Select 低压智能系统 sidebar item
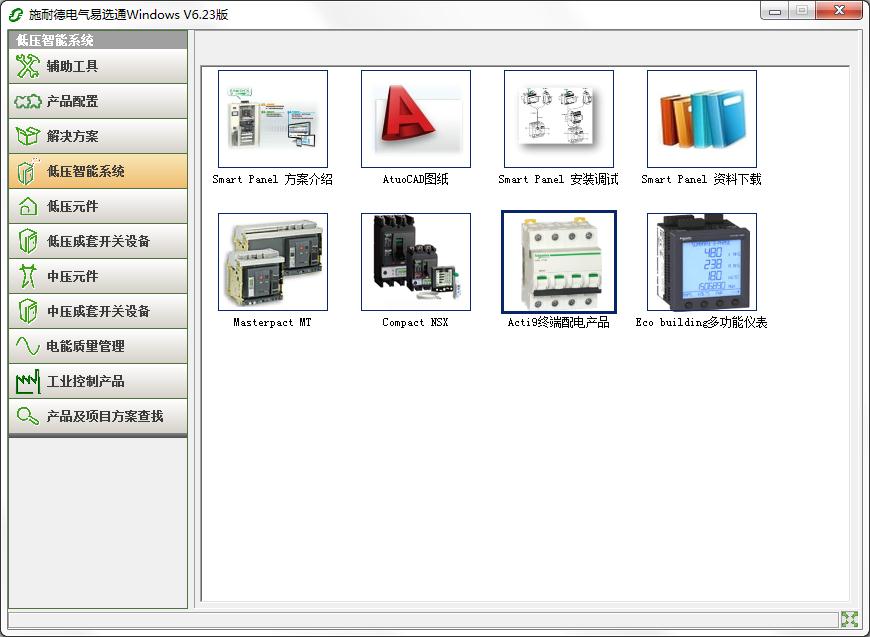The width and height of the screenshot is (870, 637). coord(98,171)
